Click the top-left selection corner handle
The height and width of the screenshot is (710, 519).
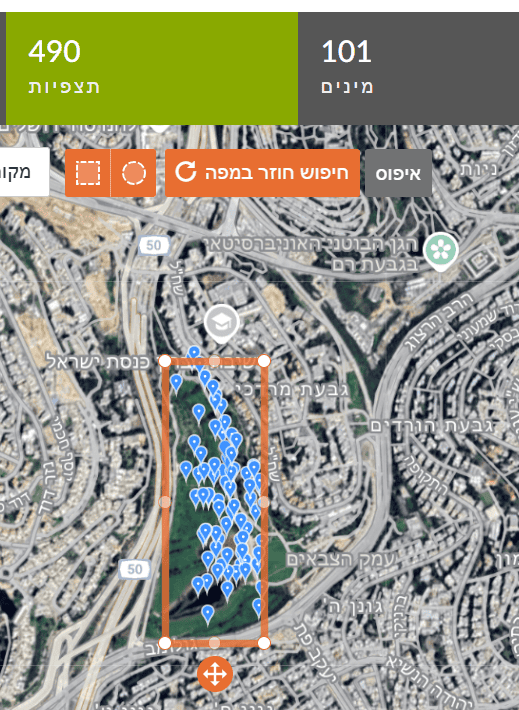(x=165, y=361)
